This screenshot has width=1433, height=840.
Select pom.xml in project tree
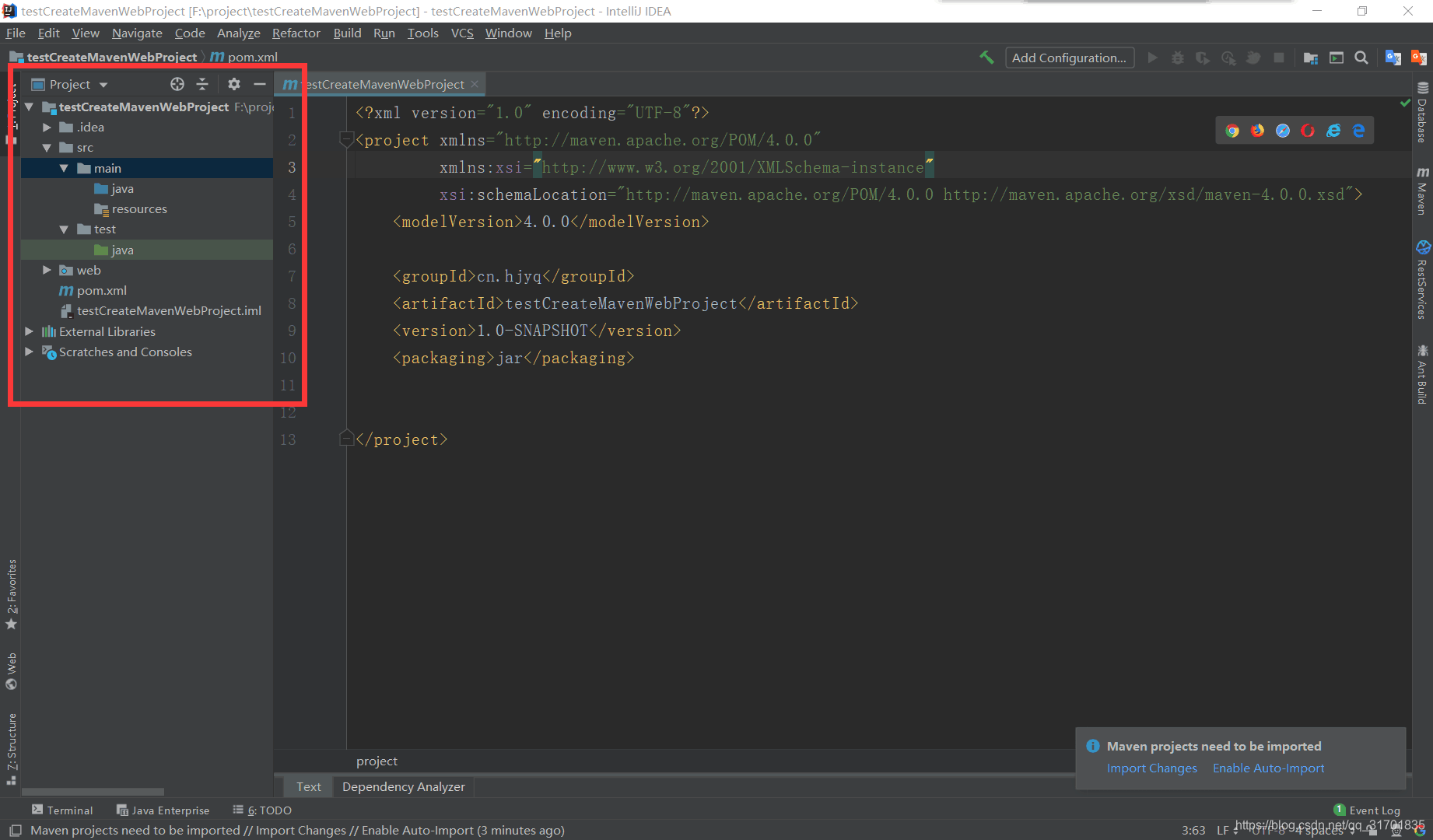[x=101, y=290]
